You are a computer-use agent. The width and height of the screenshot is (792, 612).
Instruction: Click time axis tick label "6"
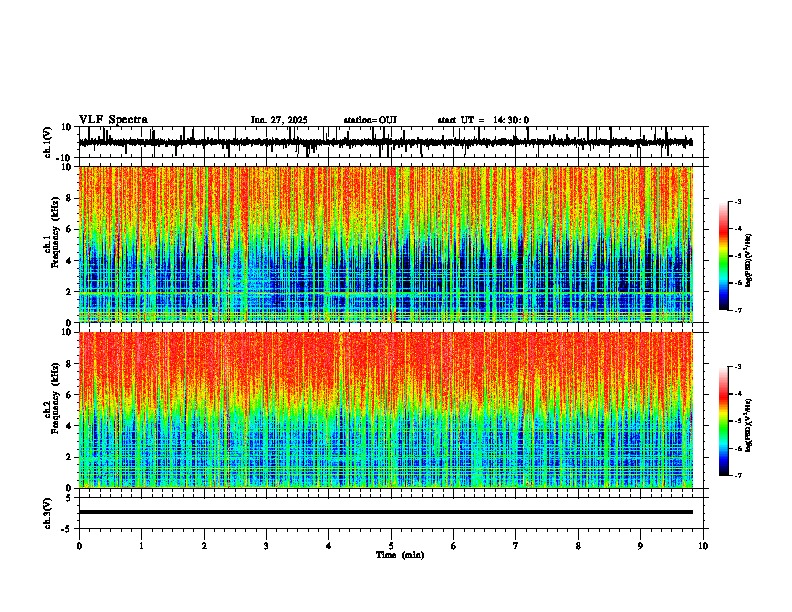point(454,546)
